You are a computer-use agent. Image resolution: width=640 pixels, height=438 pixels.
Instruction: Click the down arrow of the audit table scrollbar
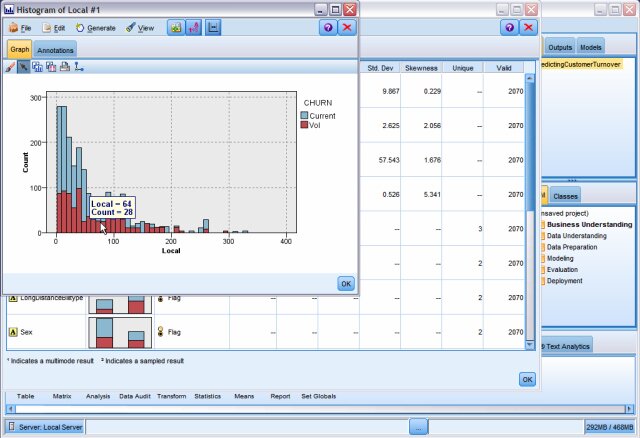click(529, 345)
